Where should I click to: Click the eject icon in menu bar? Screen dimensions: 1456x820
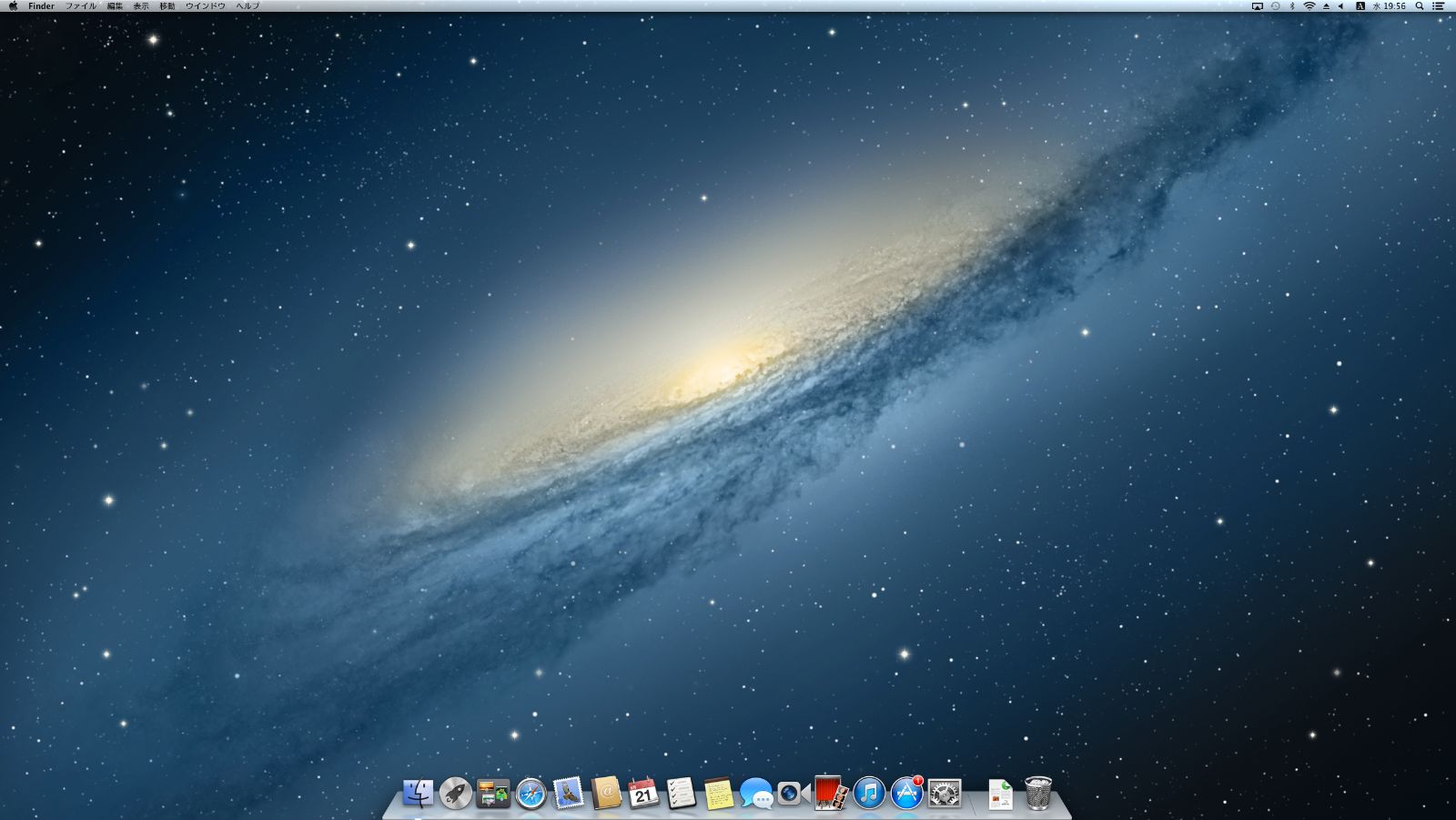[x=1326, y=5]
